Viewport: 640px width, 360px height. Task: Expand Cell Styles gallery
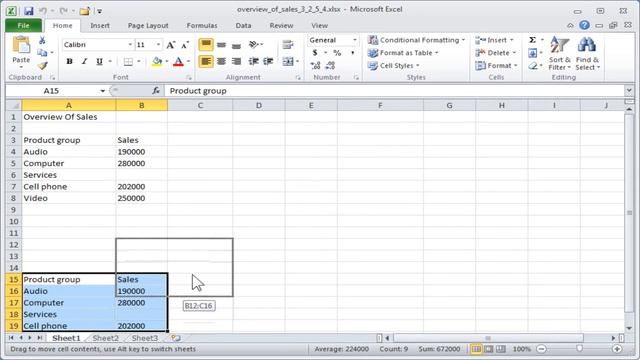click(x=393, y=65)
